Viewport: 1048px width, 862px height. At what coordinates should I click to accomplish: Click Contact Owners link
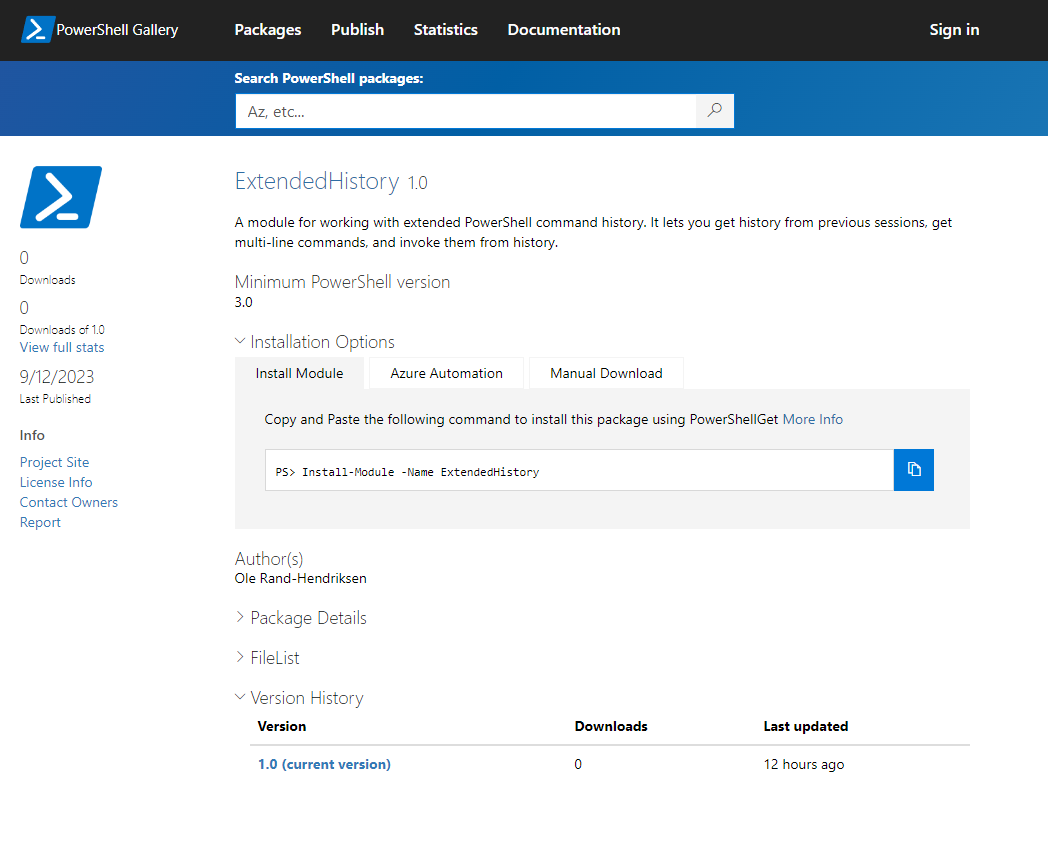pyautogui.click(x=69, y=502)
